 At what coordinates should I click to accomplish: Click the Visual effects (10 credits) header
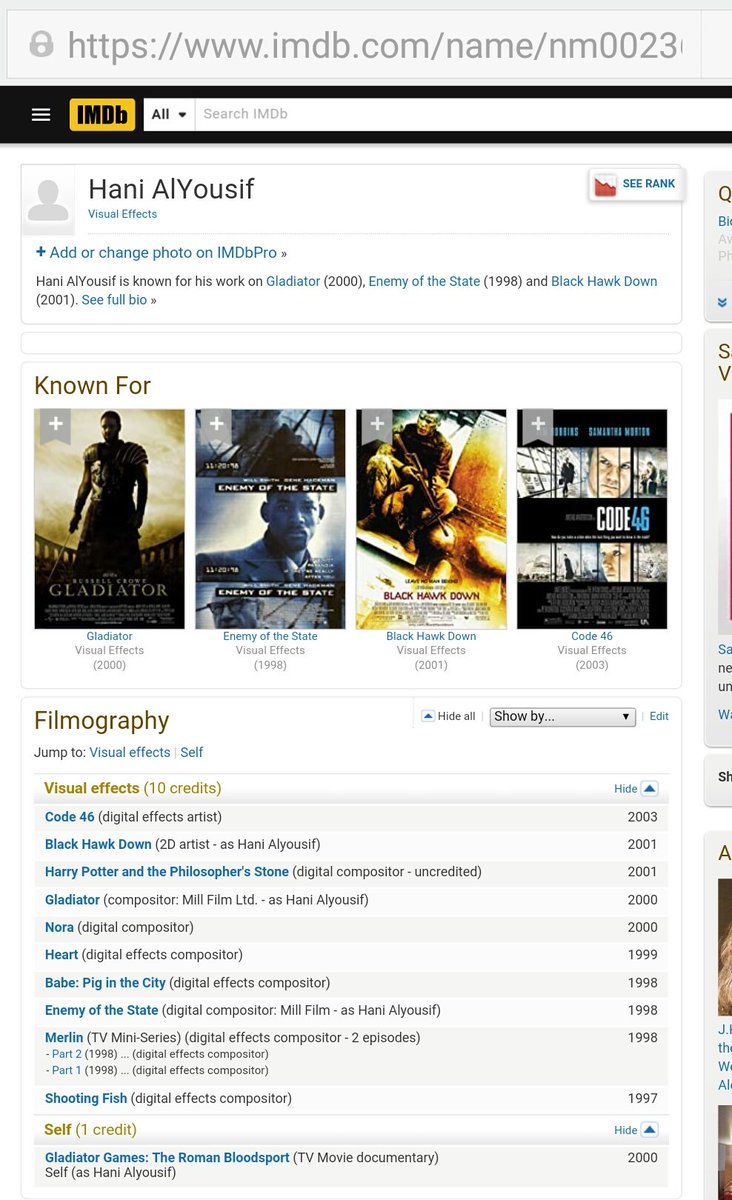tap(132, 789)
